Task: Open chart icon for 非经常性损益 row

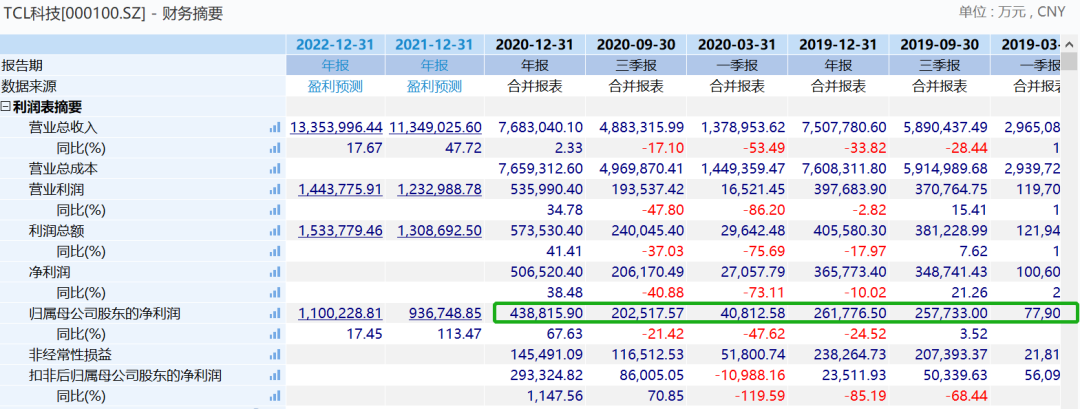Action: pos(276,355)
